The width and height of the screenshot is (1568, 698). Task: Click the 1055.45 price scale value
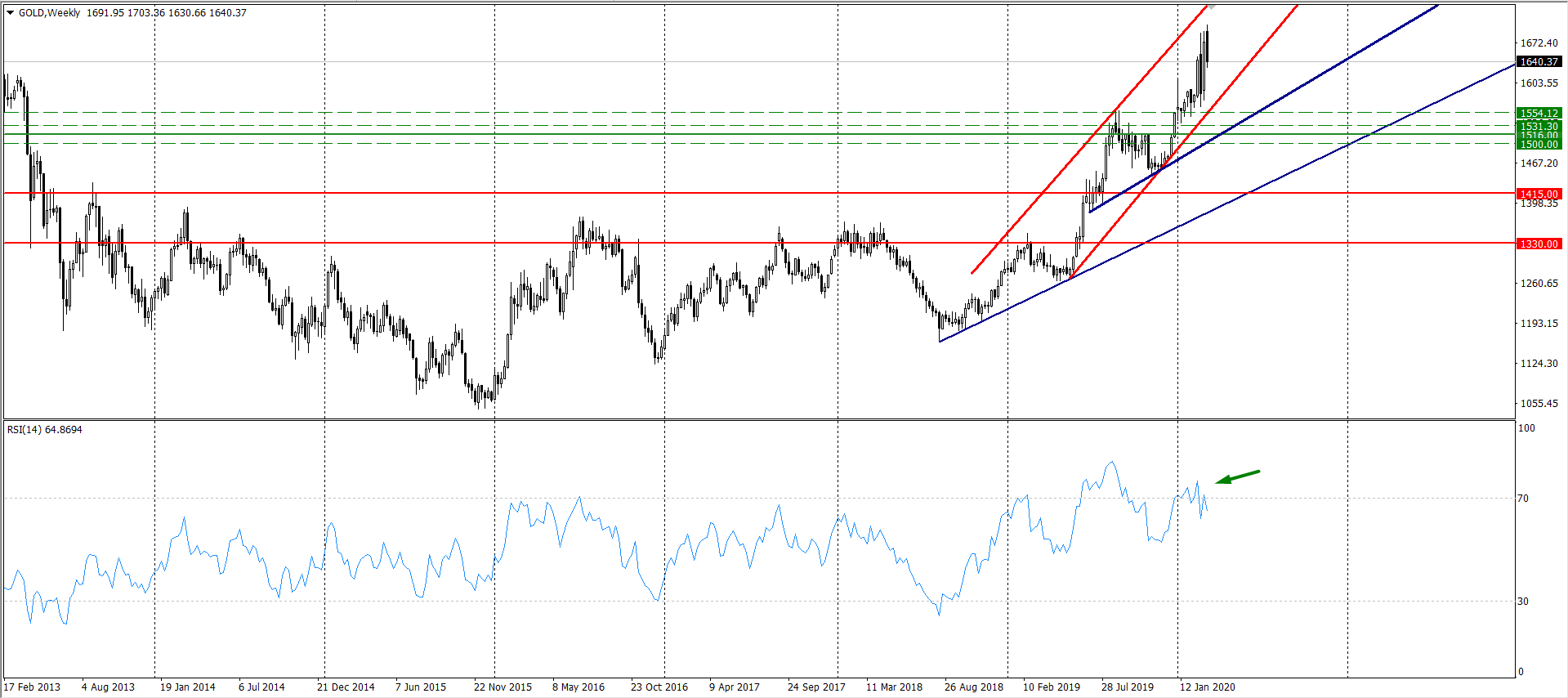1539,404
